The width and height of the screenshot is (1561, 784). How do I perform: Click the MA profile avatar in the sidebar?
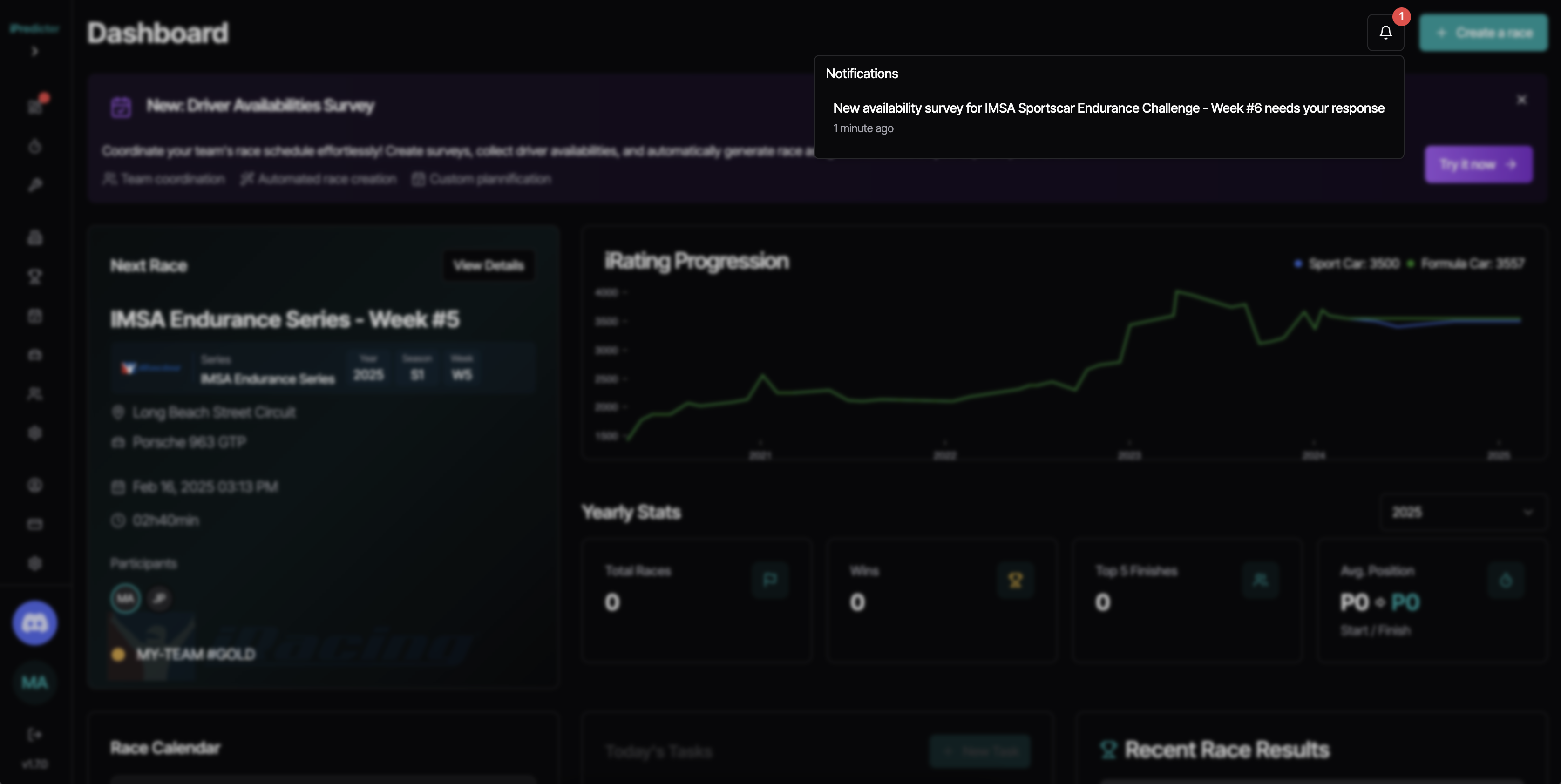34,683
